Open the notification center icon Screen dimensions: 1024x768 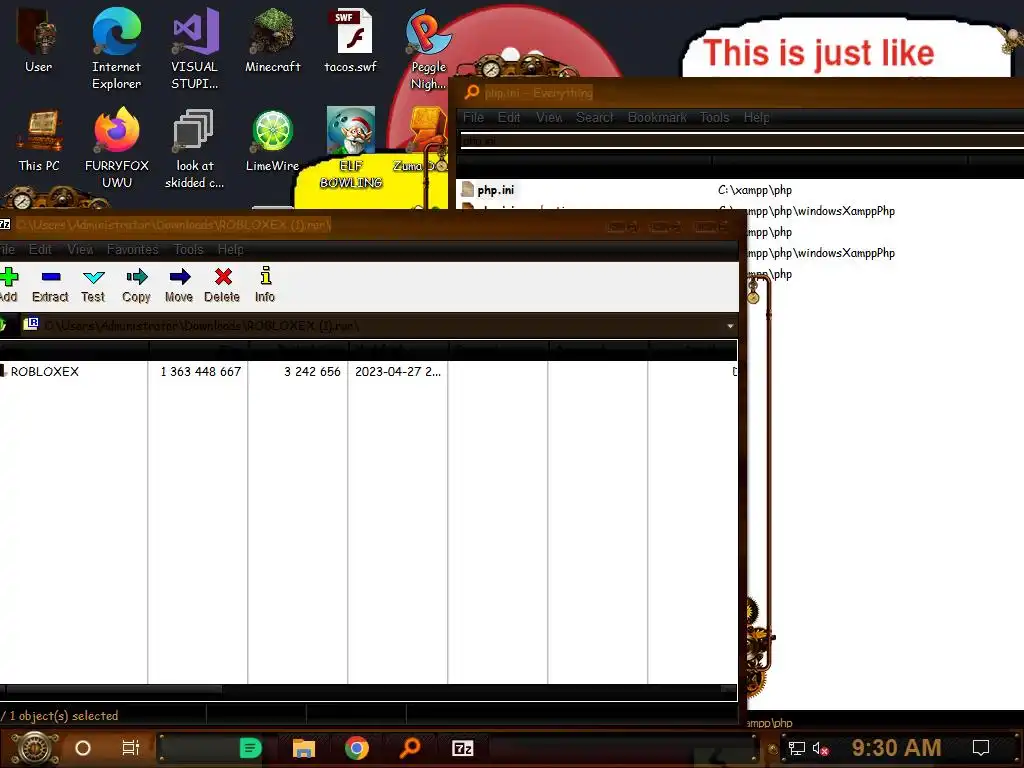[x=981, y=748]
